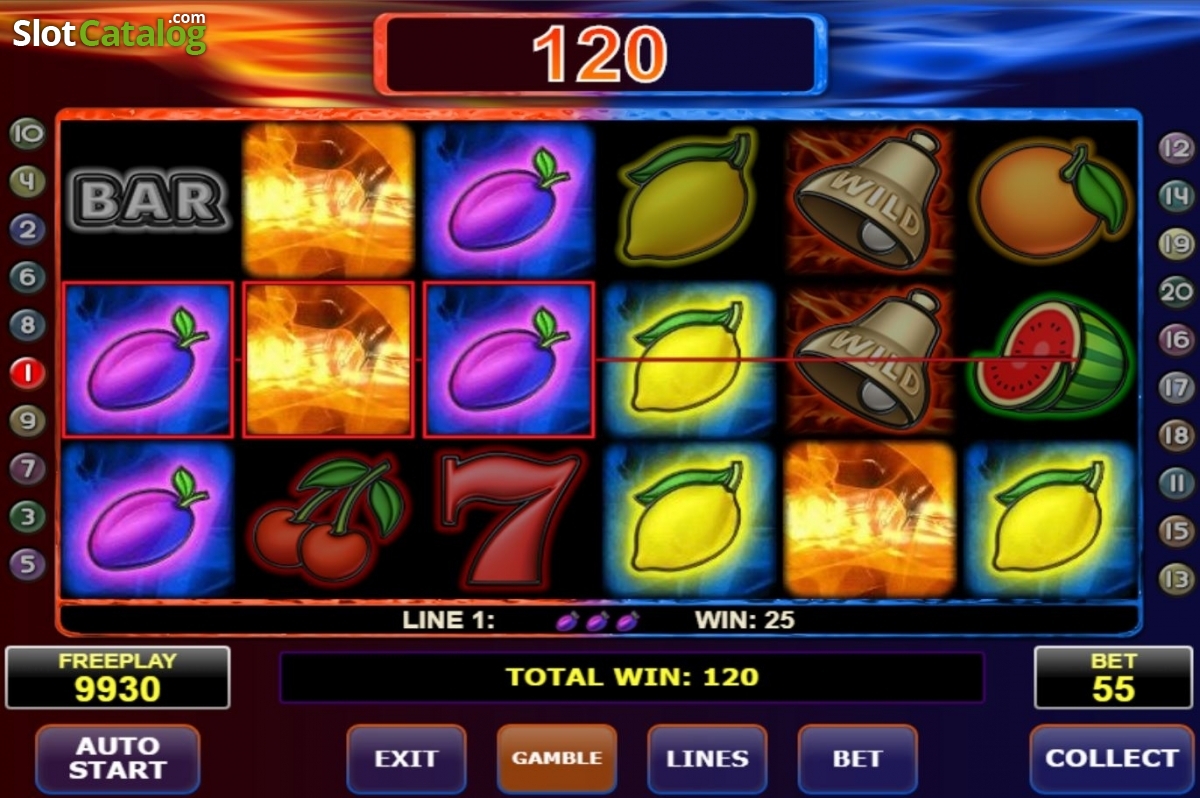Viewport: 1200px width, 798px height.
Task: Enable AUTO START spinning
Action: tap(118, 759)
